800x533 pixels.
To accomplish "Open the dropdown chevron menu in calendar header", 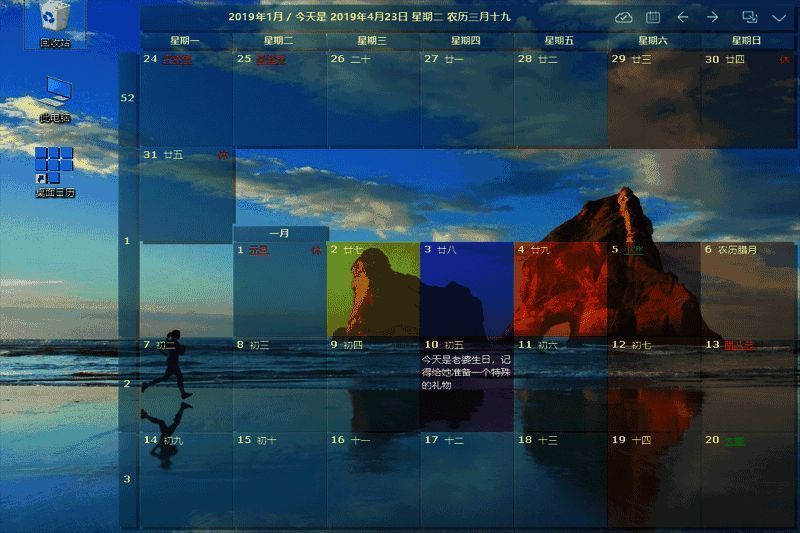I will [x=779, y=18].
